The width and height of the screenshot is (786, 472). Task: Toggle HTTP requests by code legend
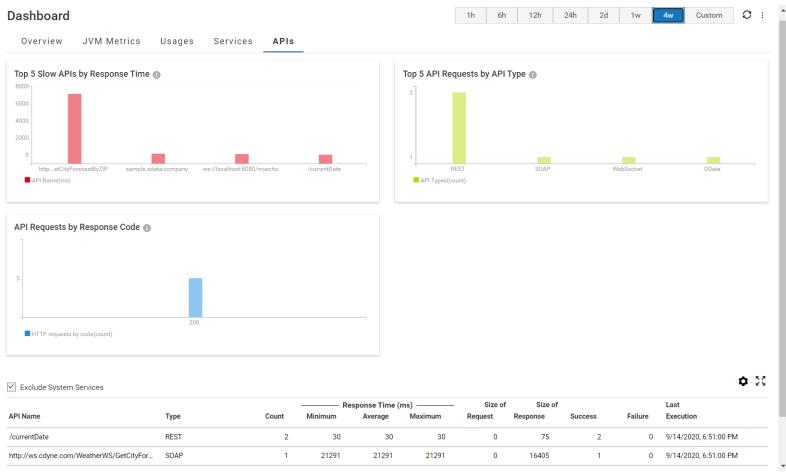28,332
